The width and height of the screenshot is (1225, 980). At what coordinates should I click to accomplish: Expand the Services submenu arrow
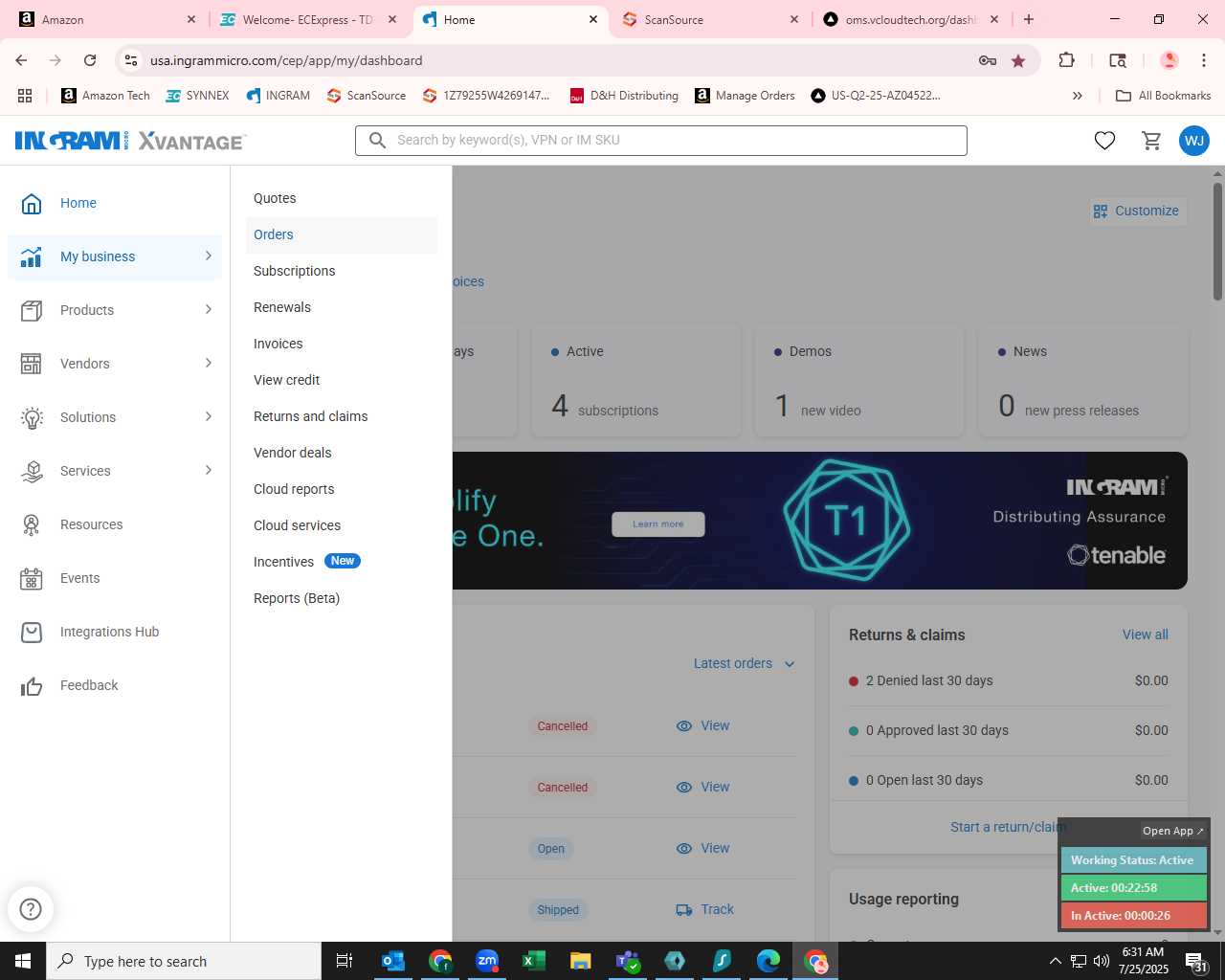(208, 470)
